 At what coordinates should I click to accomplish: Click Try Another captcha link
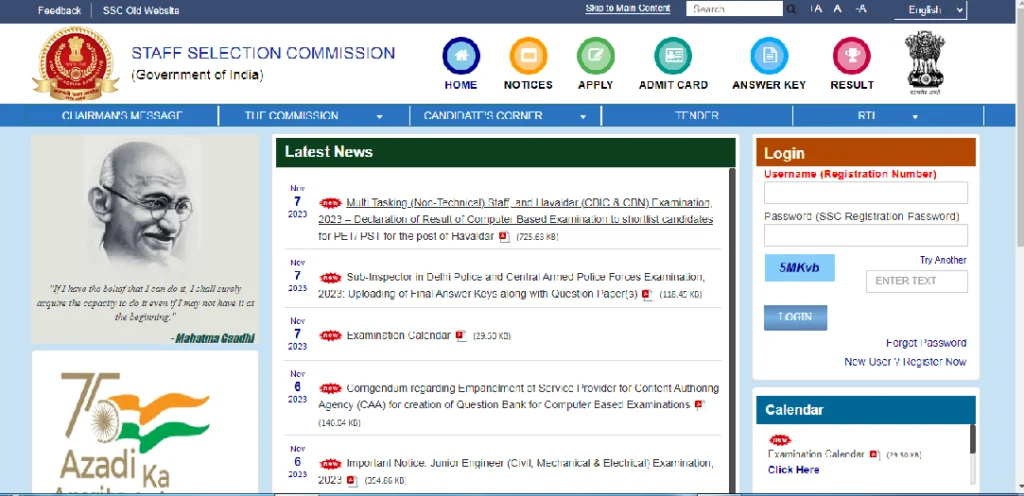[943, 260]
